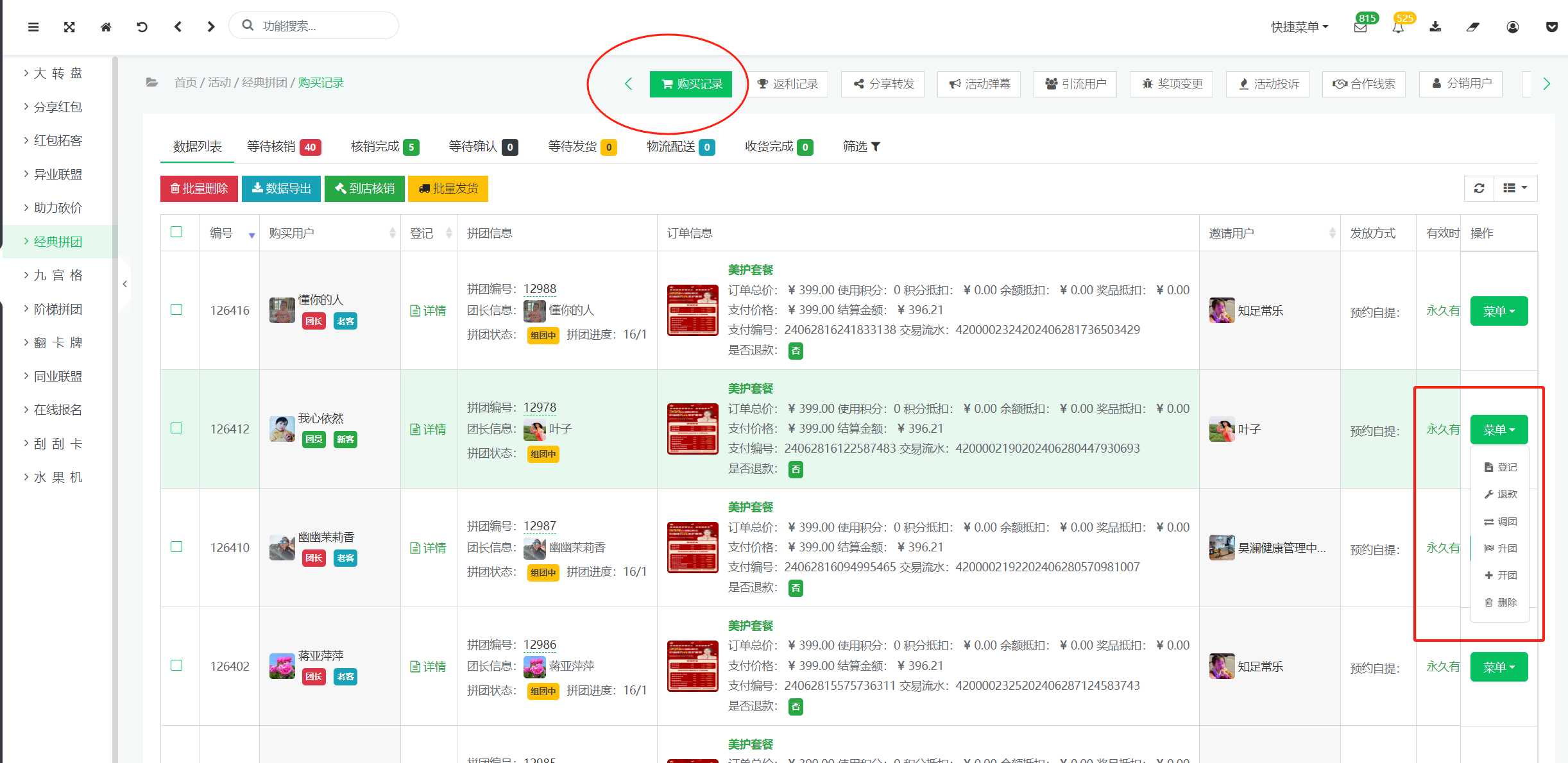Open 详情 for order 126416
This screenshot has height=763, width=1568.
[428, 311]
